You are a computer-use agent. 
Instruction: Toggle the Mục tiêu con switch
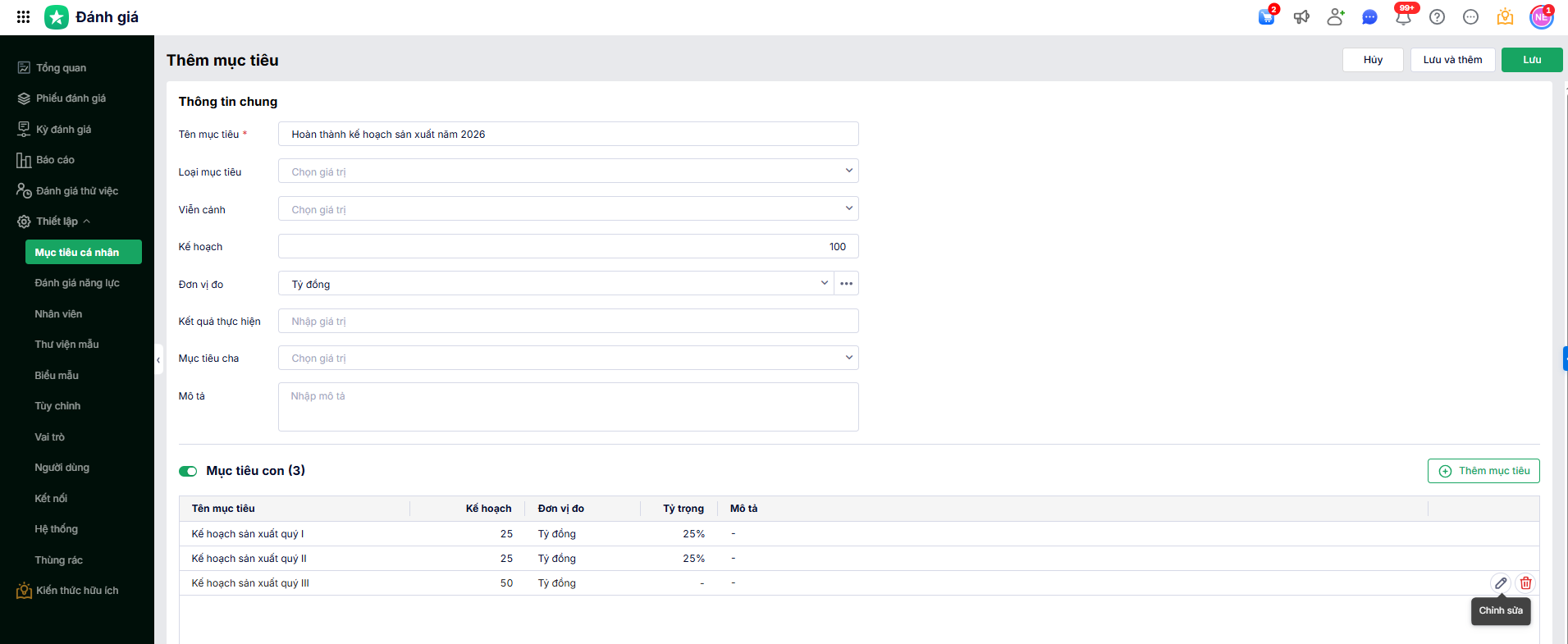(188, 471)
